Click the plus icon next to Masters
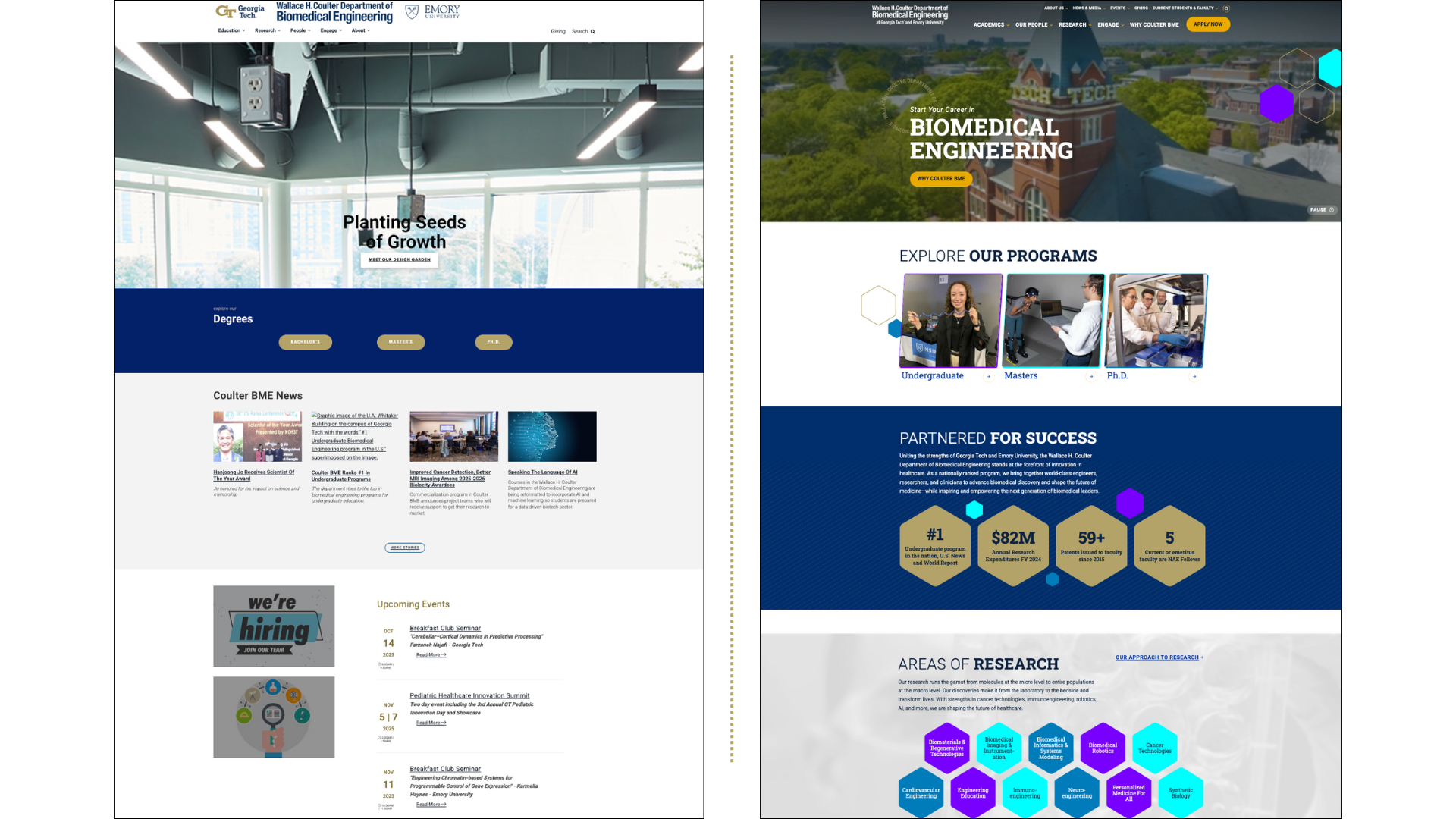The width and height of the screenshot is (1456, 819). 1091,376
